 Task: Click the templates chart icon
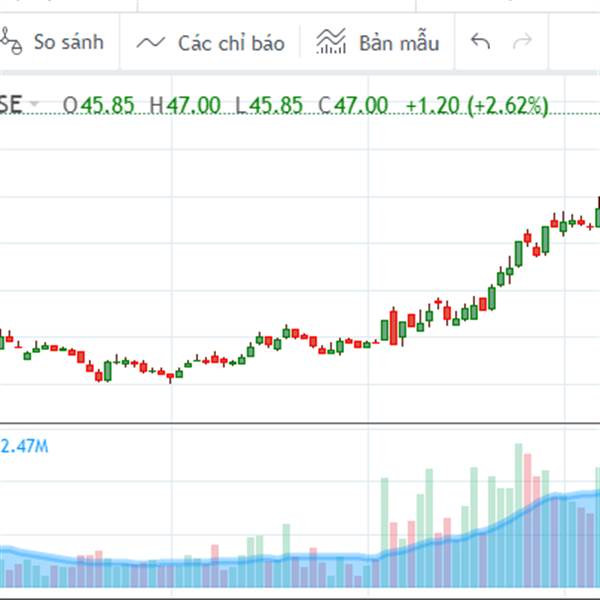pos(331,41)
